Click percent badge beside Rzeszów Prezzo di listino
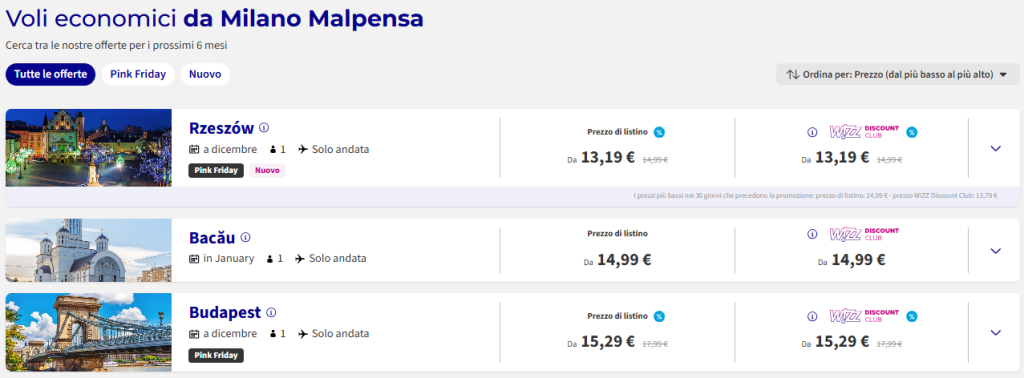Image resolution: width=1024 pixels, height=378 pixels. point(659,133)
